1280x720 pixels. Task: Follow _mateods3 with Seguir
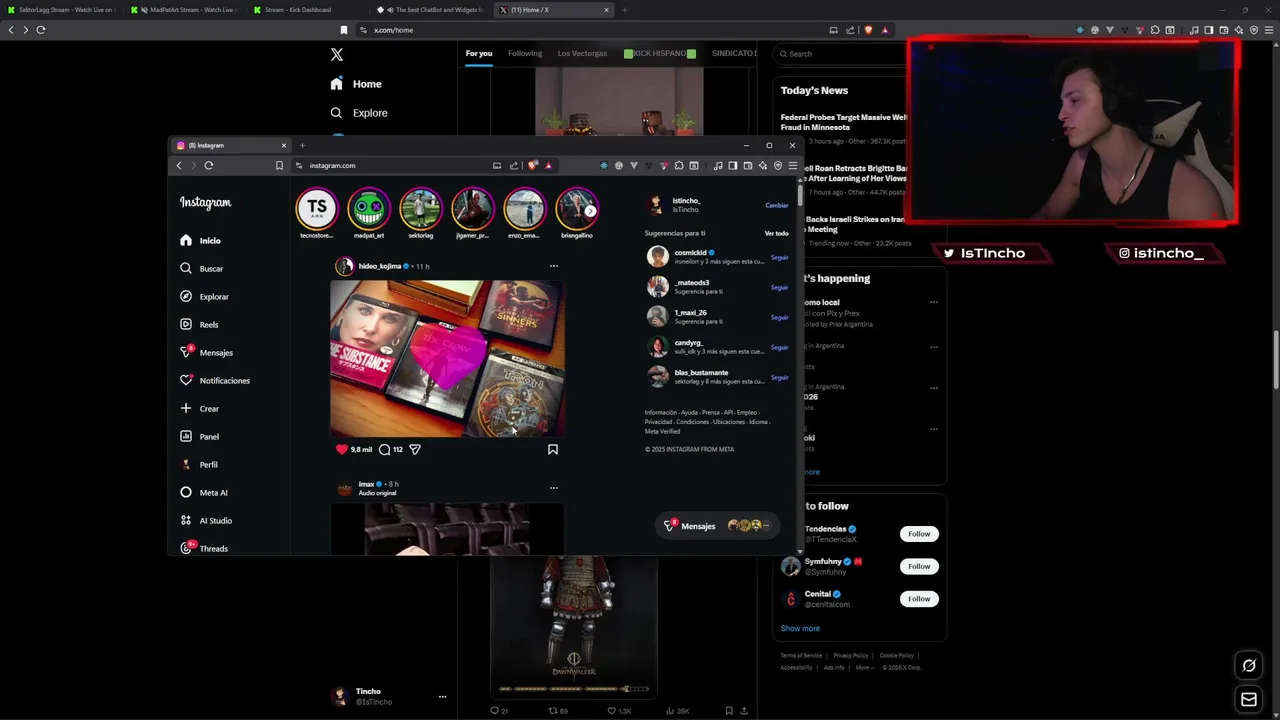780,287
